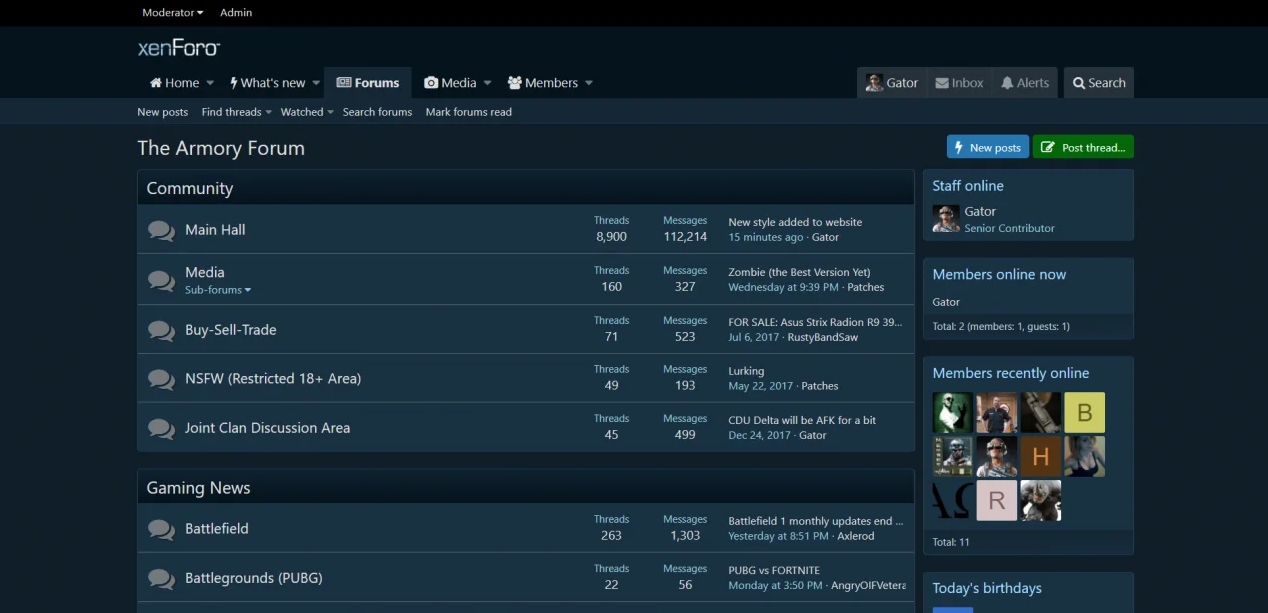
Task: Click the green Post thread button
Action: [x=1083, y=147]
